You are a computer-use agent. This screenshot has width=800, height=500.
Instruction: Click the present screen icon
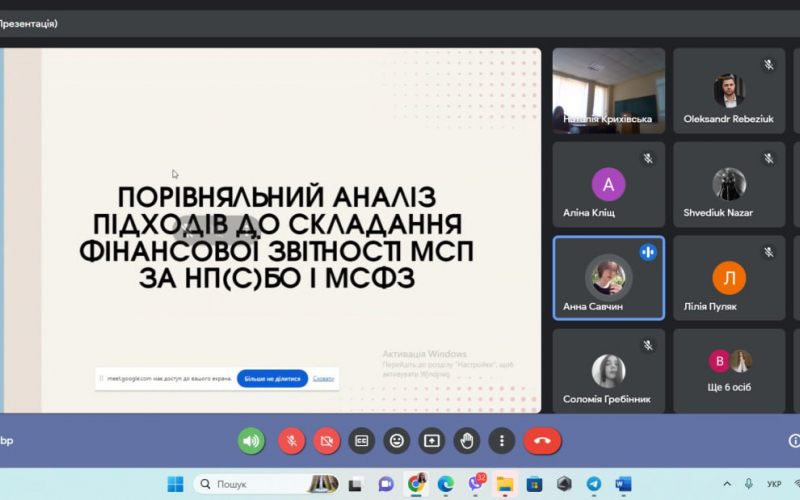click(x=432, y=440)
